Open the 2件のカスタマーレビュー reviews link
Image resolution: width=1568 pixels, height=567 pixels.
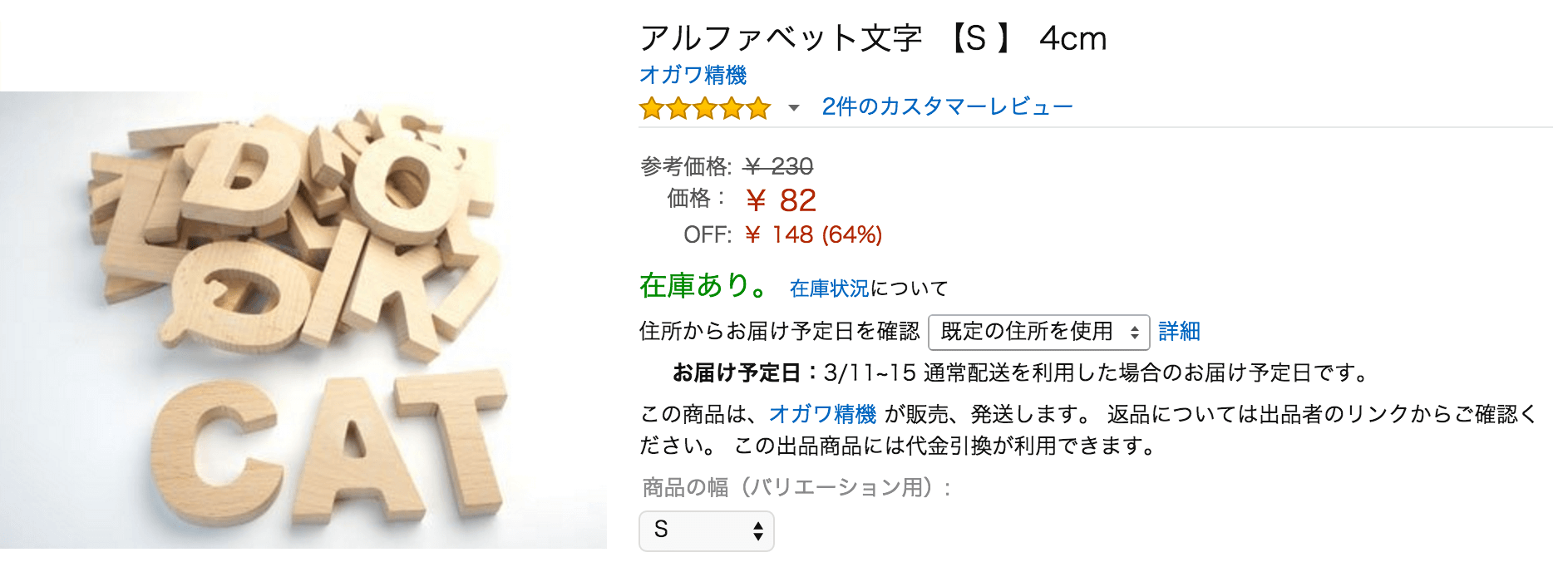(x=946, y=106)
